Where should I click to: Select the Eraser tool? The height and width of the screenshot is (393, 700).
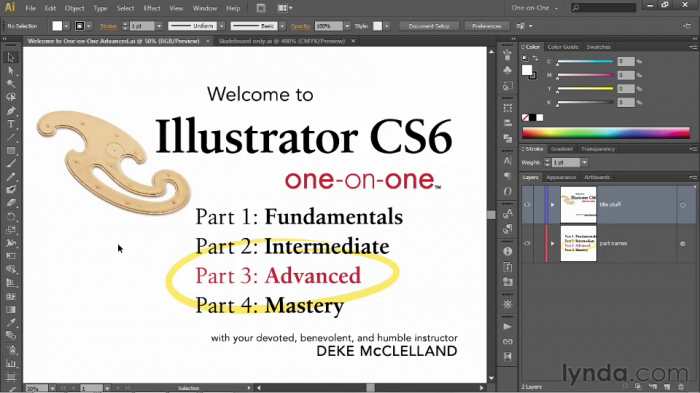11,203
